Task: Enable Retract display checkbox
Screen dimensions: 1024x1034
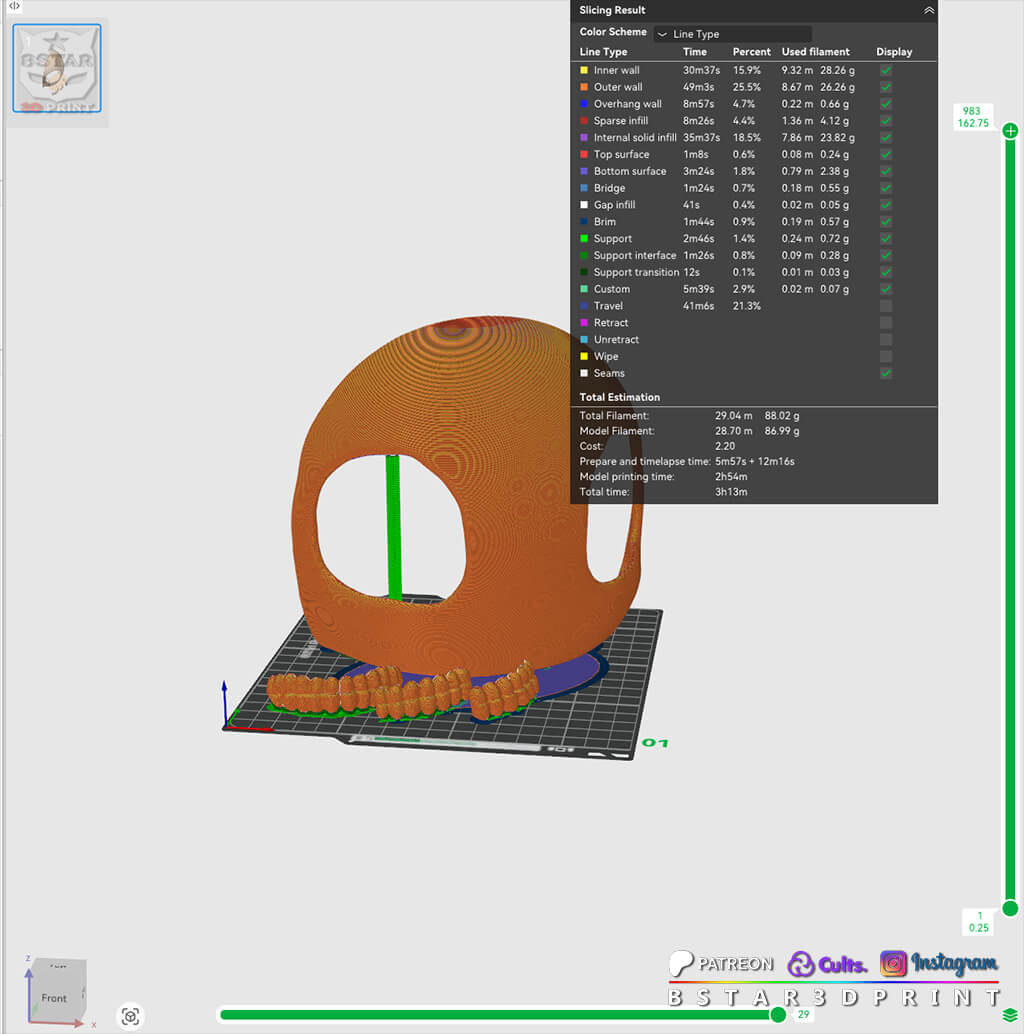Action: pos(886,322)
